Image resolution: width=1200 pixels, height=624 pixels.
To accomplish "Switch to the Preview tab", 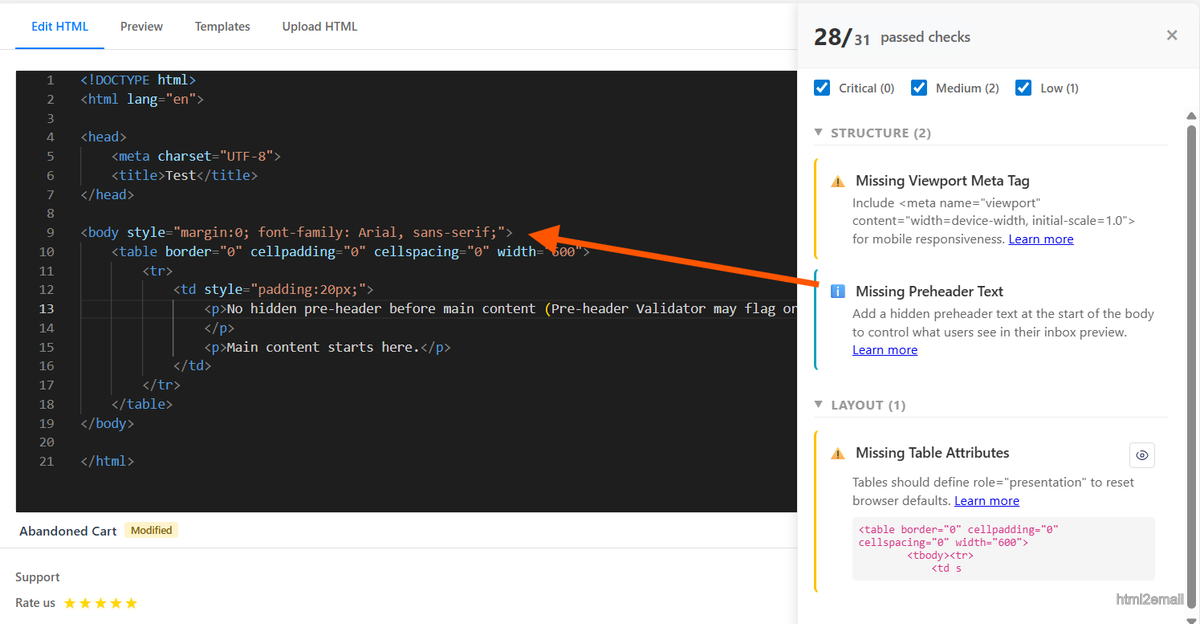I will [x=140, y=26].
